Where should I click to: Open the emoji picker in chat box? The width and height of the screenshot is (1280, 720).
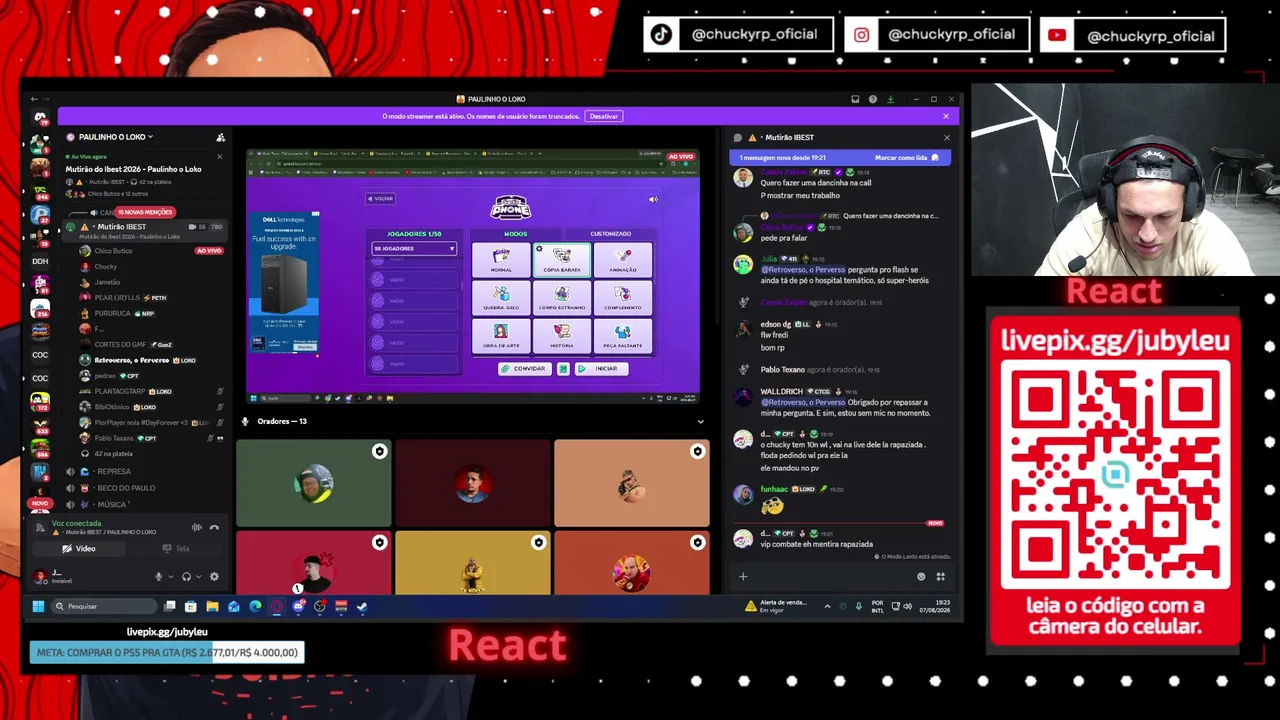(x=921, y=577)
